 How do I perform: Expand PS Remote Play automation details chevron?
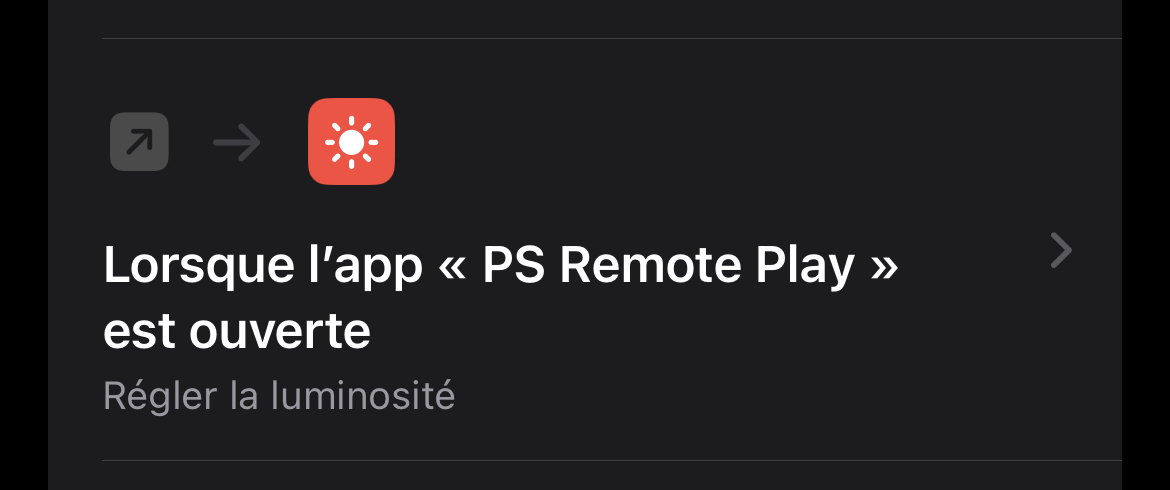(1061, 250)
